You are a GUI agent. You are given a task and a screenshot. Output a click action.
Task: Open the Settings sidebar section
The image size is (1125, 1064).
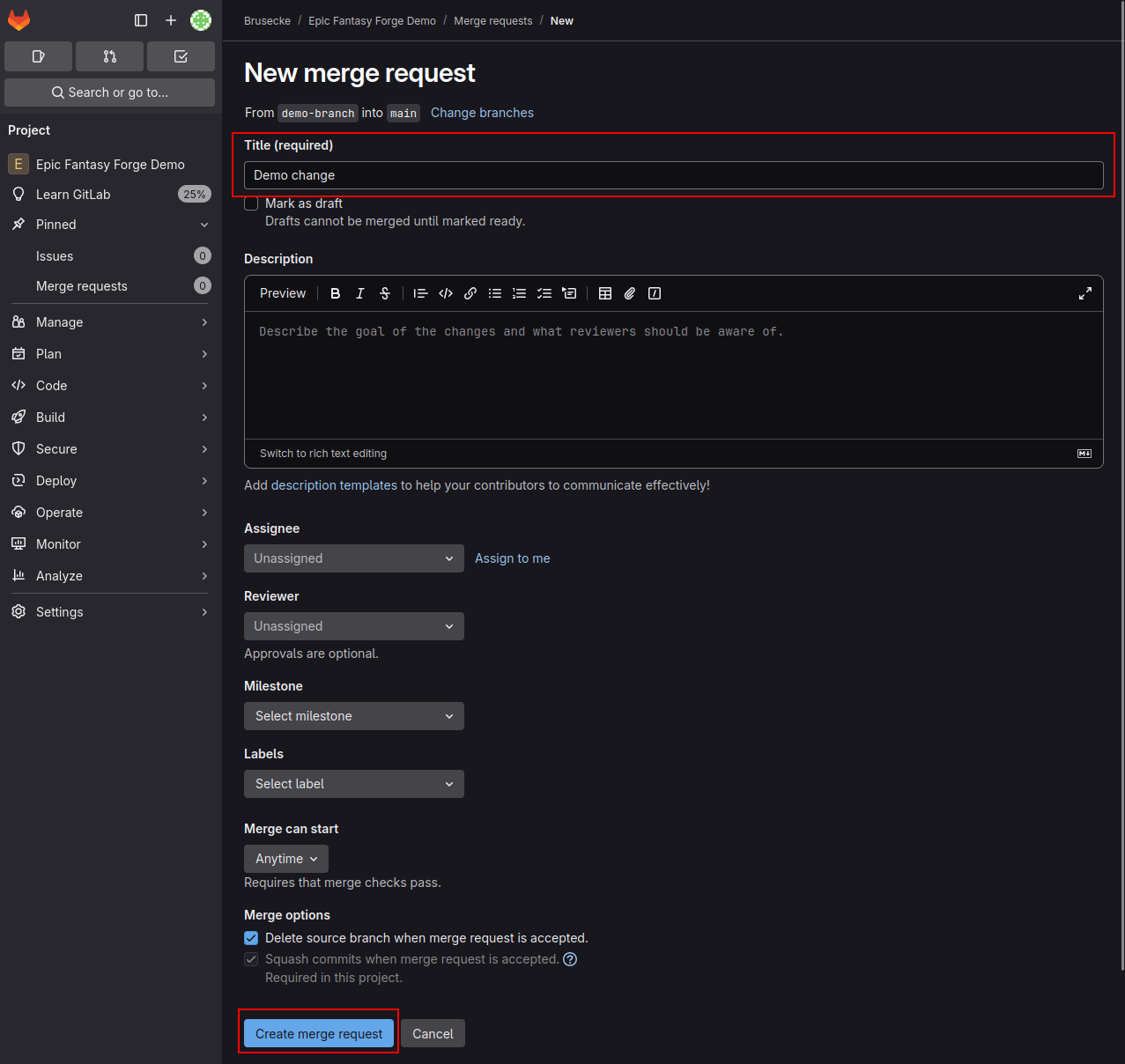111,612
